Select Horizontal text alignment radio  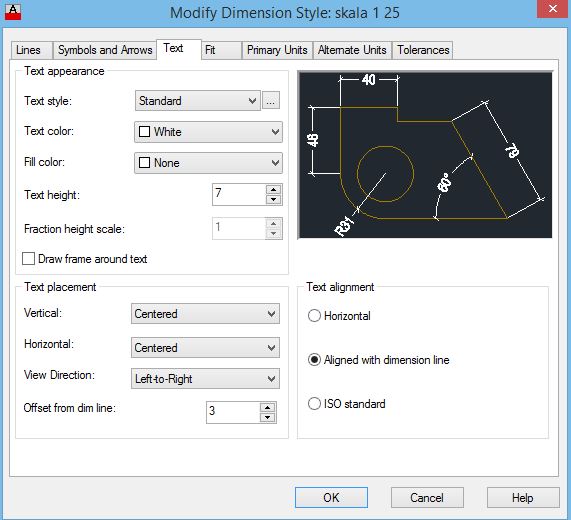click(x=314, y=316)
